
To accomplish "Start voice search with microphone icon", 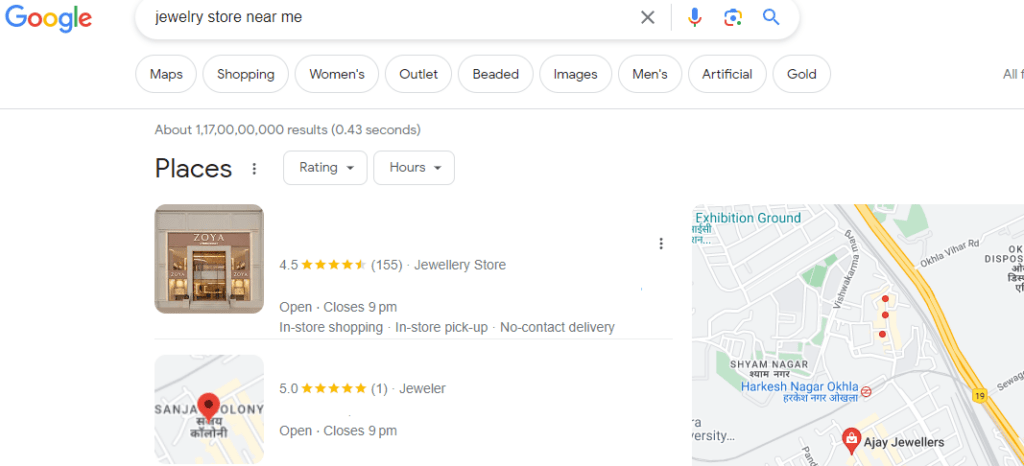I will pos(695,17).
